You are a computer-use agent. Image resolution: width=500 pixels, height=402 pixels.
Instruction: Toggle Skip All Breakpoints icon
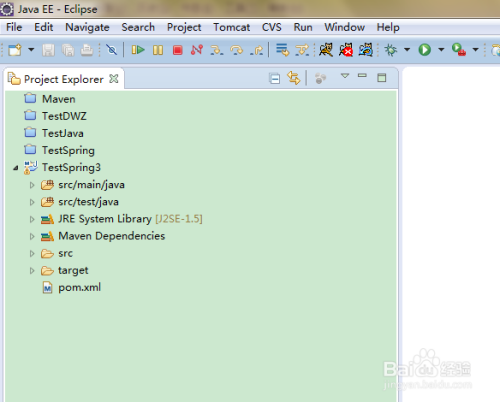click(111, 50)
